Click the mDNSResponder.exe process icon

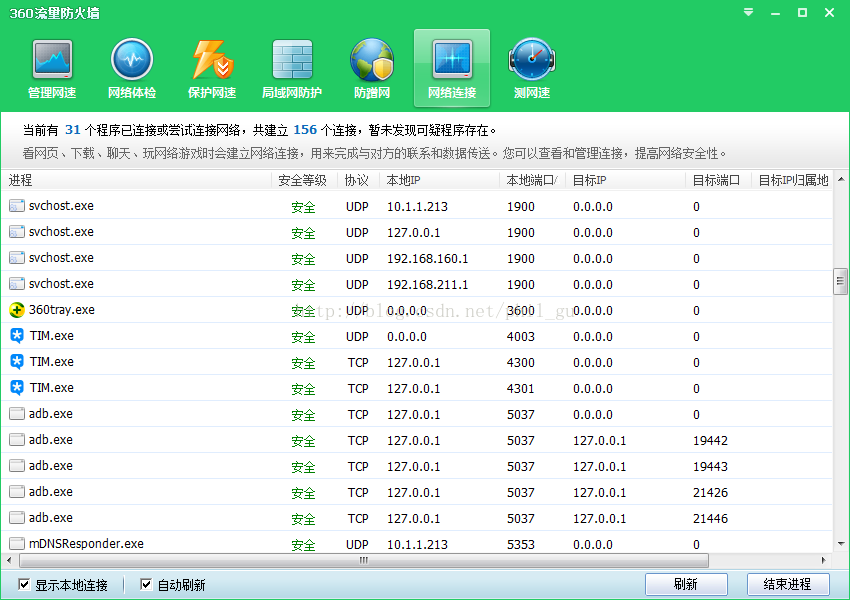pos(17,544)
